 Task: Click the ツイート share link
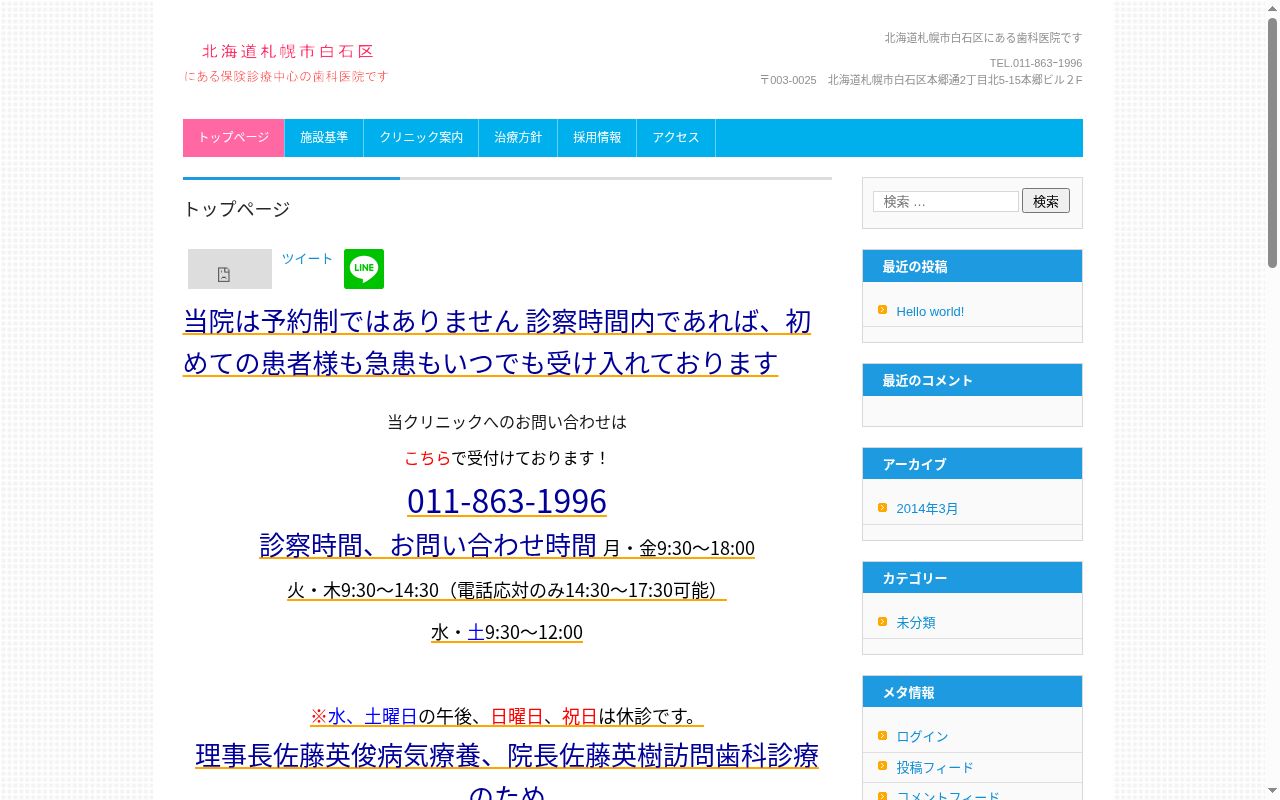(307, 258)
